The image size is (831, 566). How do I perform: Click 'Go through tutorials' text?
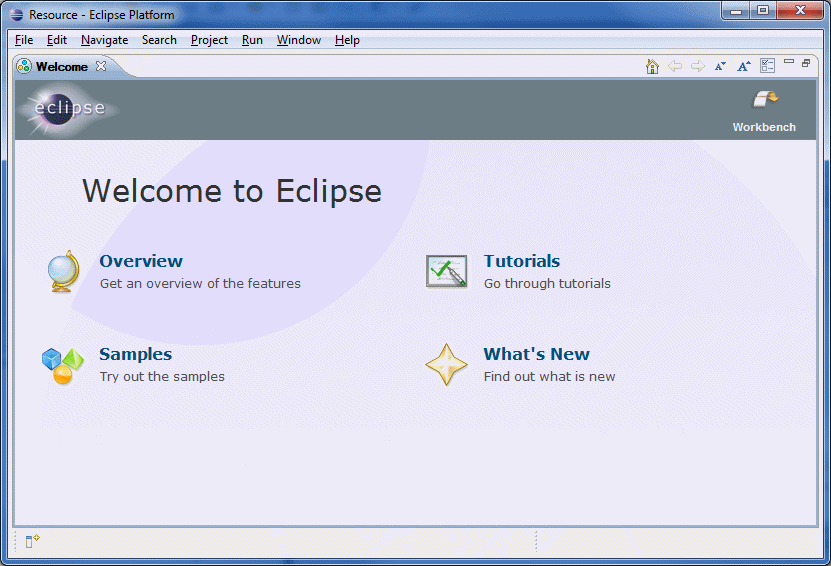(547, 284)
